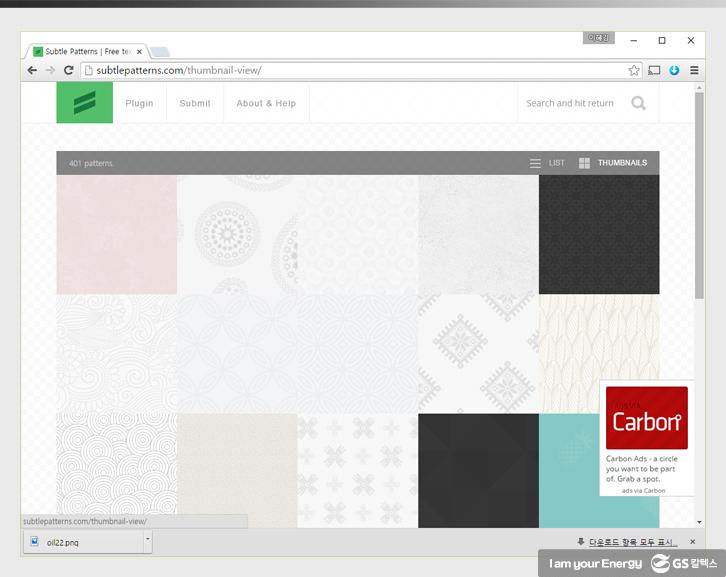Switch to THUMBNAILS view
The height and width of the screenshot is (577, 726).
click(613, 163)
